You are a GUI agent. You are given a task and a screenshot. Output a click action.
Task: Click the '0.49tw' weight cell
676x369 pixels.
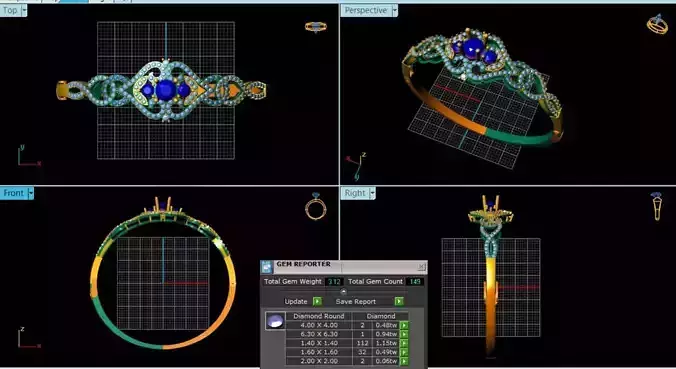[x=386, y=352]
